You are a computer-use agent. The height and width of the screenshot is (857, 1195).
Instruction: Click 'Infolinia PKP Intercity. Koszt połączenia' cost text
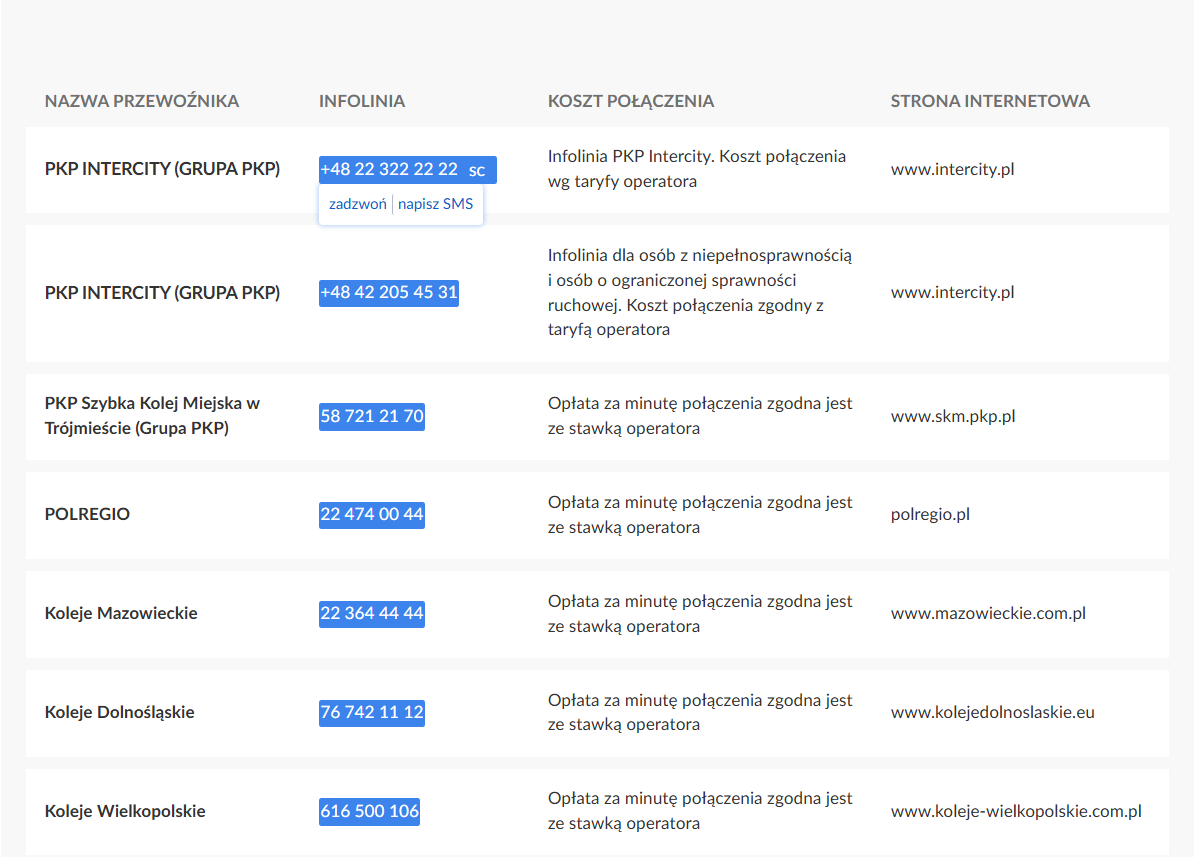697,169
